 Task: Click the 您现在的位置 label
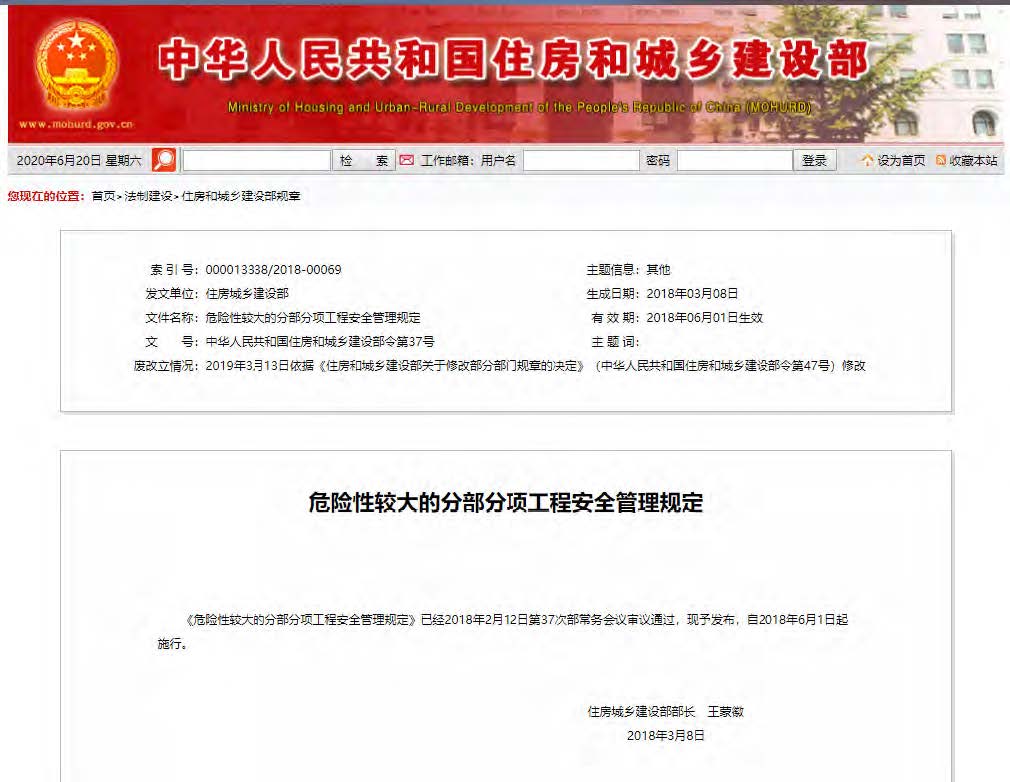click(x=46, y=196)
